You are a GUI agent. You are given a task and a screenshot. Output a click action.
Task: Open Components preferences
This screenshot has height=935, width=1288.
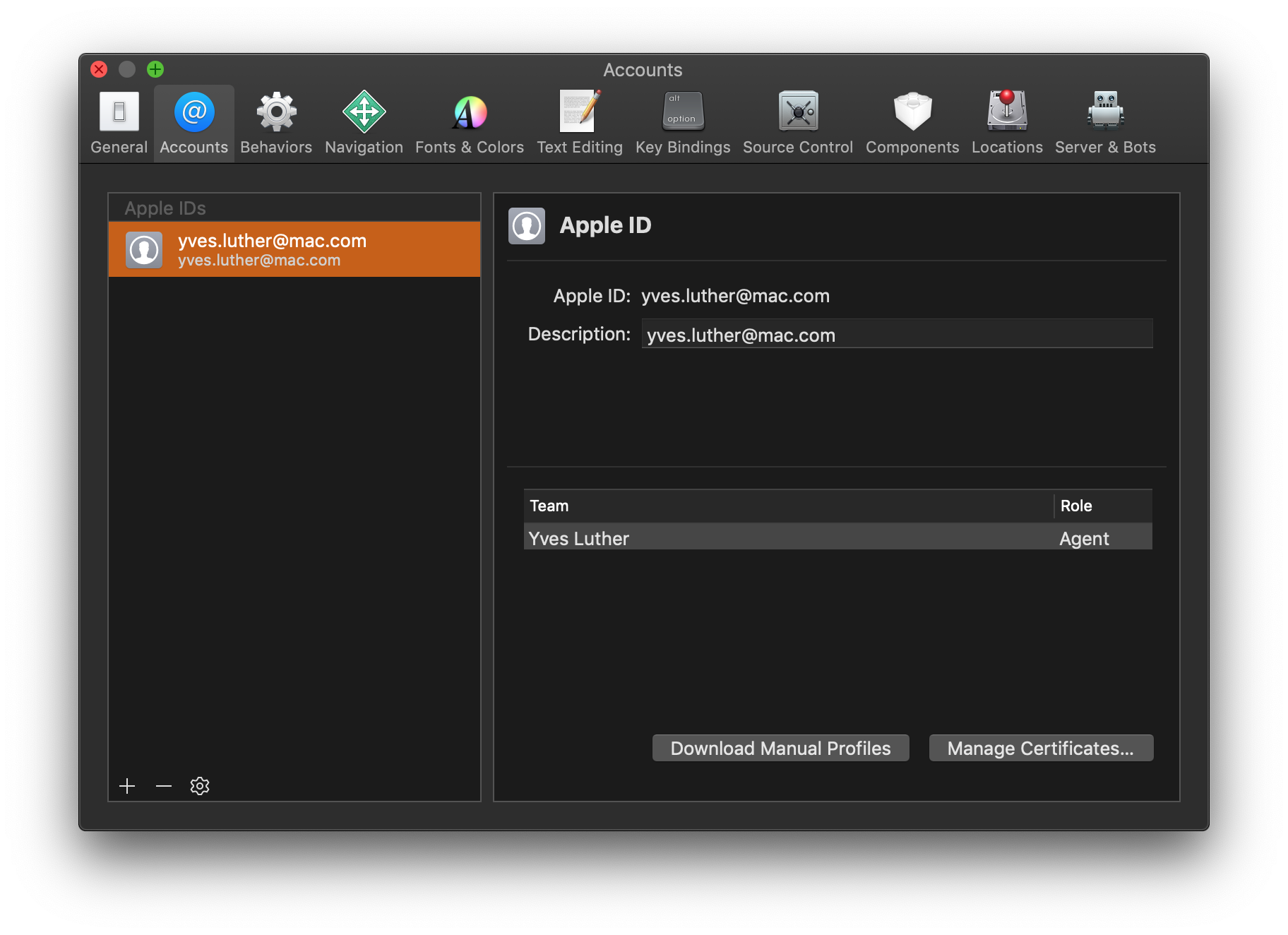tap(912, 124)
